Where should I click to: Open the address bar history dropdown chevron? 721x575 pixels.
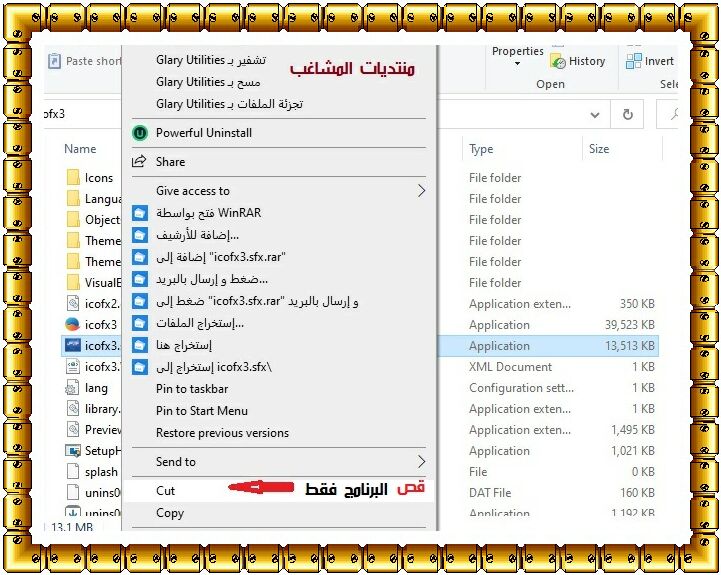594,114
